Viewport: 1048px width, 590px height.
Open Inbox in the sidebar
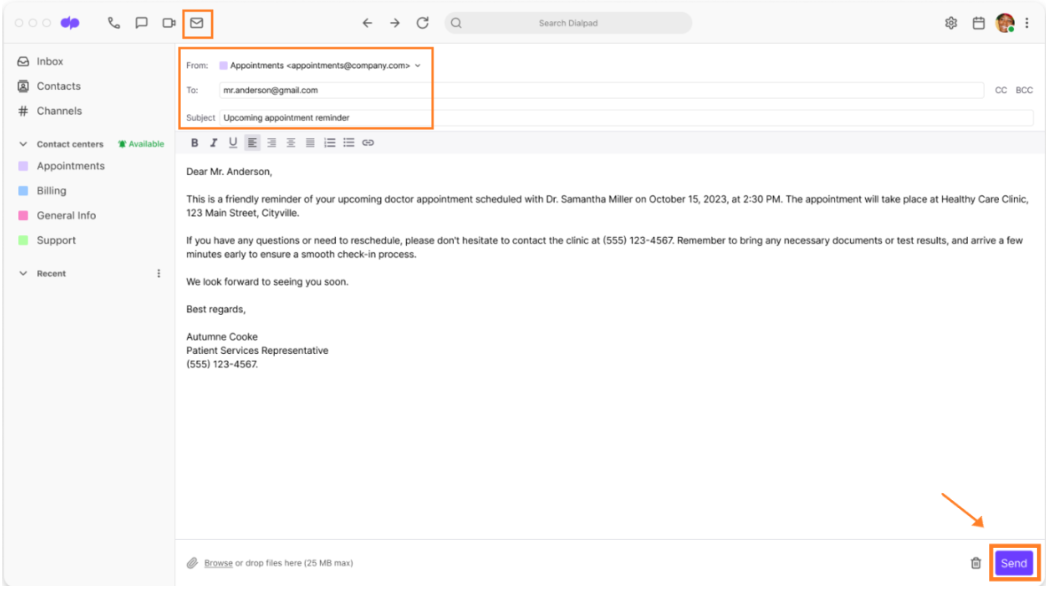pos(50,61)
